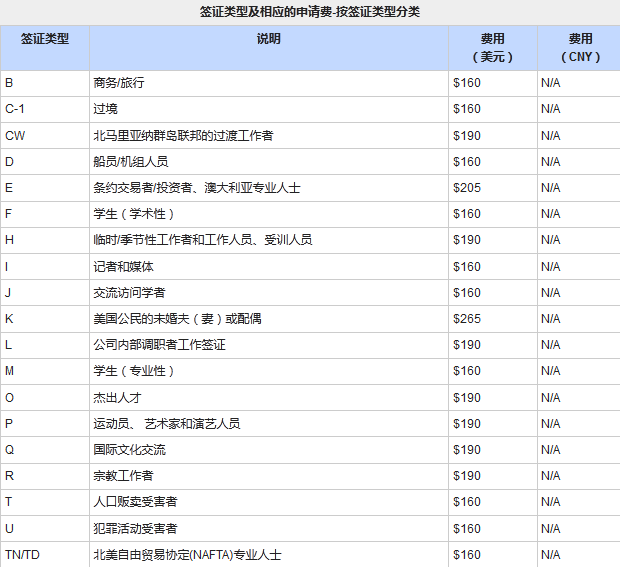Click the 签证类型 column header

[45, 39]
